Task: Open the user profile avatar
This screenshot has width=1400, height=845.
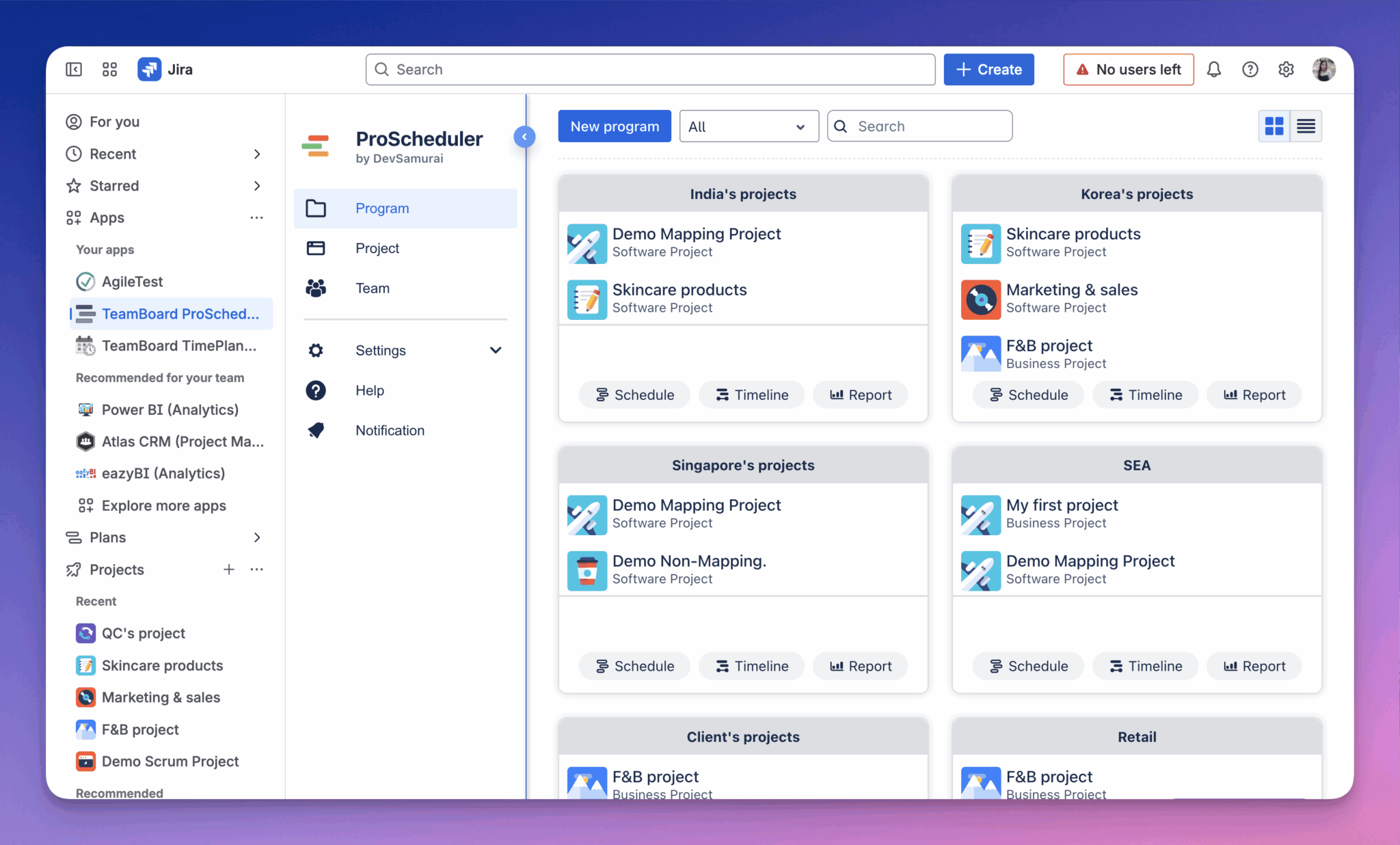Action: pyautogui.click(x=1323, y=69)
